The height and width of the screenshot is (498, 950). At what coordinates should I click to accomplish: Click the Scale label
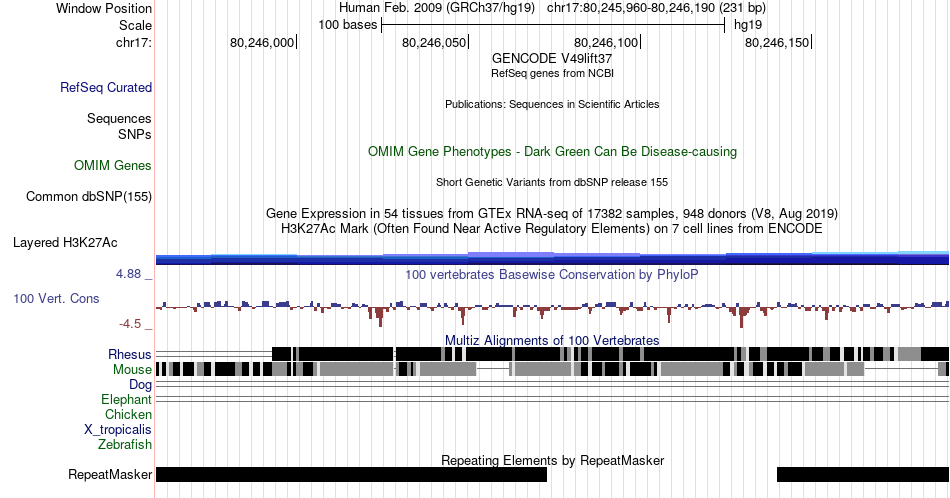coord(136,25)
